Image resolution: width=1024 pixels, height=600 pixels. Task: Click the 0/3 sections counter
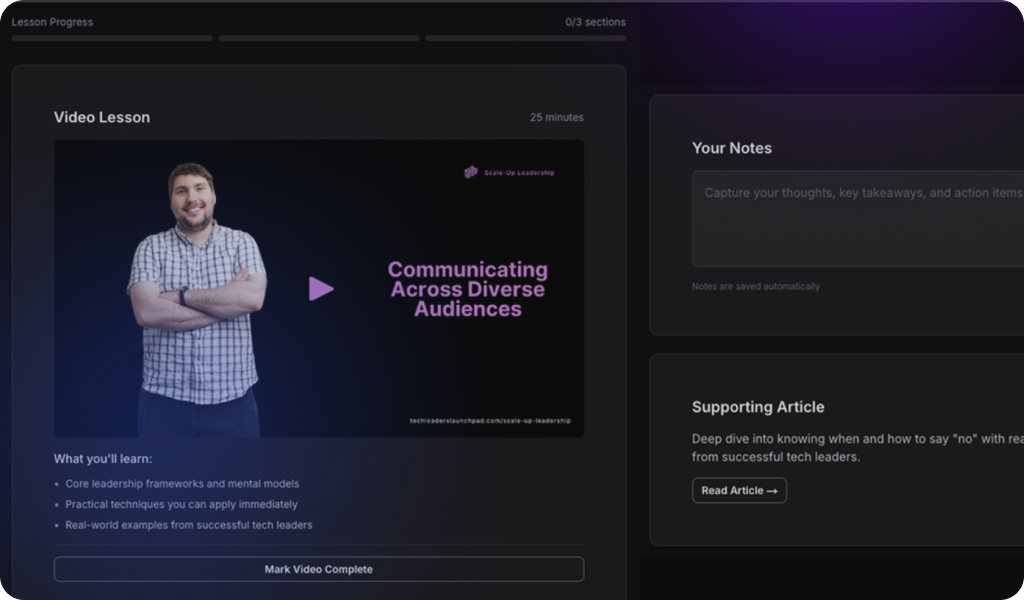pos(595,22)
